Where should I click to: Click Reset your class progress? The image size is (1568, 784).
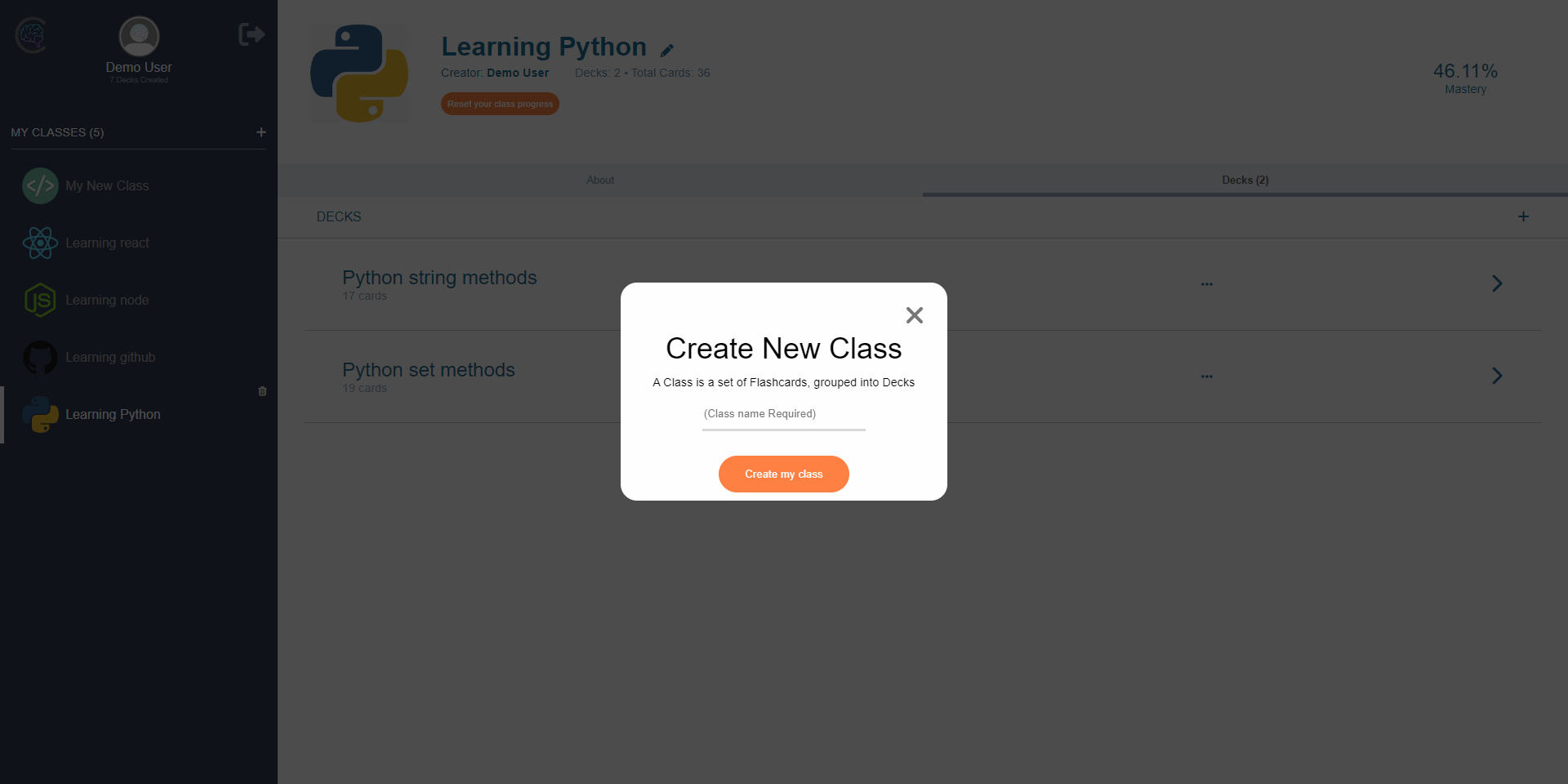click(x=499, y=104)
